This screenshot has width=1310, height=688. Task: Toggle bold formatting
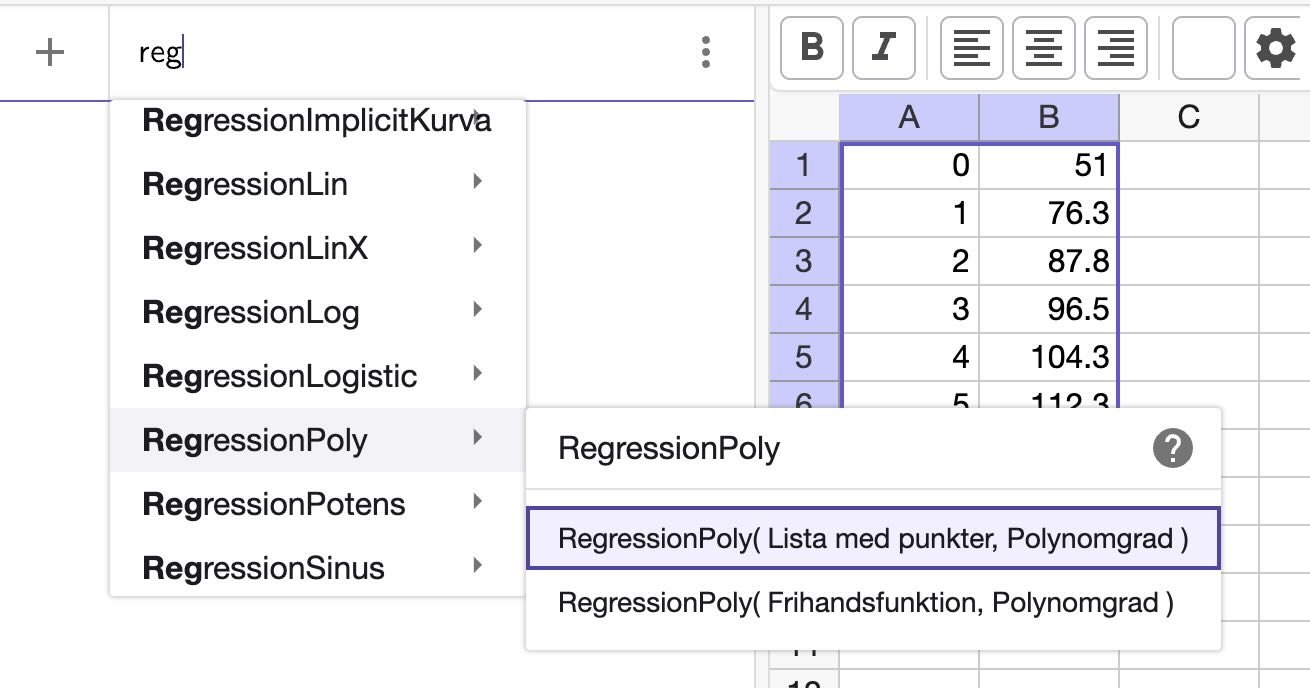click(x=811, y=47)
